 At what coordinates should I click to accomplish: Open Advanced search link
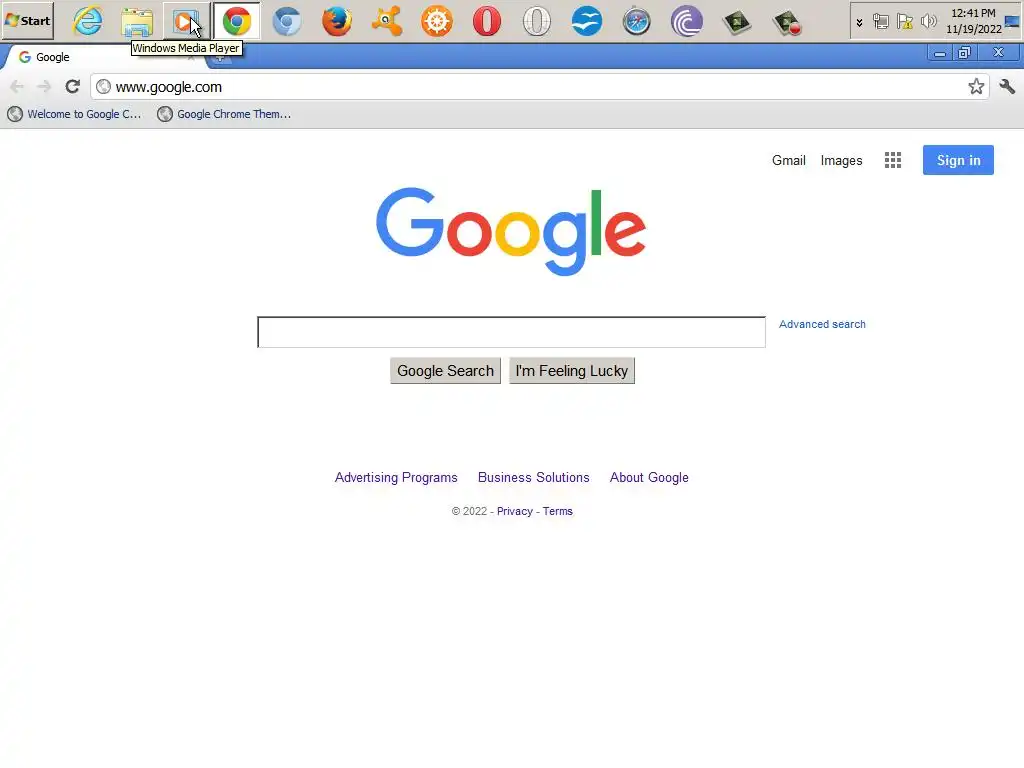click(822, 324)
